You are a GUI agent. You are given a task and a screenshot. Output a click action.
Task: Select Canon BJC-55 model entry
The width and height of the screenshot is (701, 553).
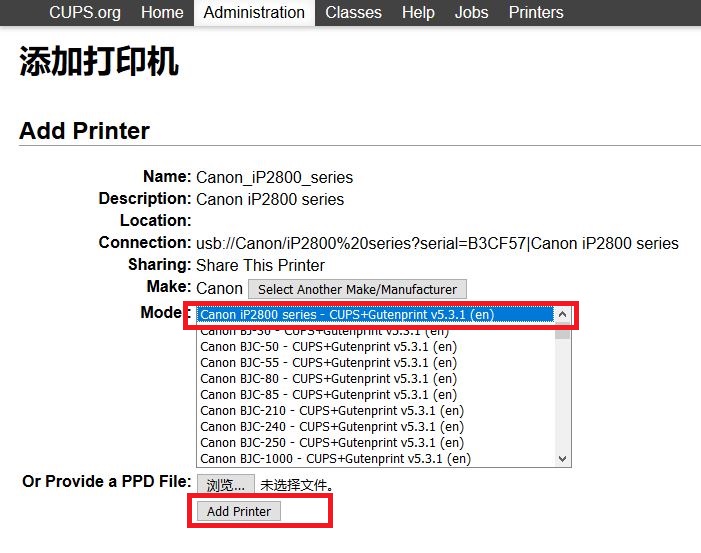[x=375, y=363]
